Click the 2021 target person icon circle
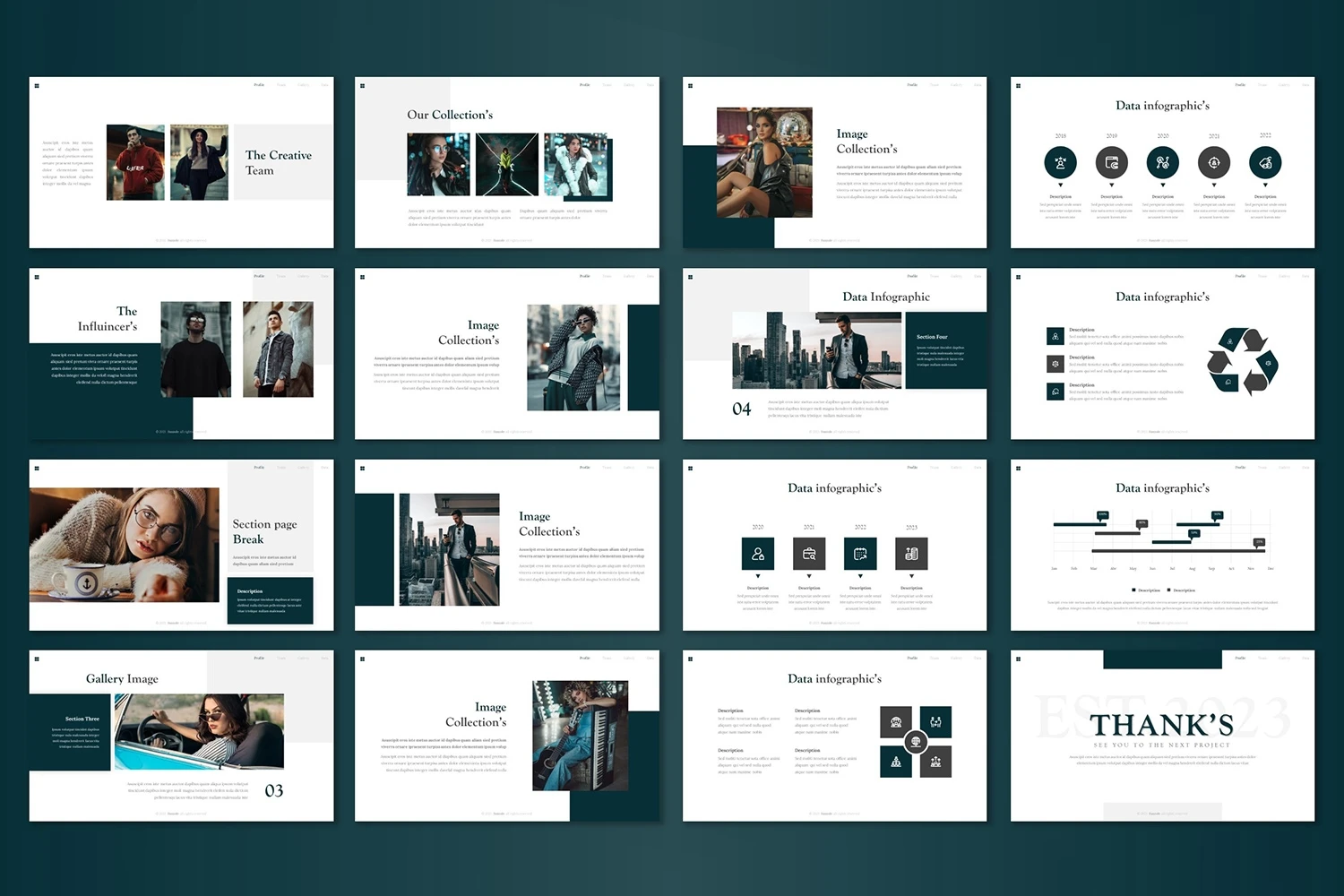Image resolution: width=1344 pixels, height=896 pixels. (x=1214, y=163)
